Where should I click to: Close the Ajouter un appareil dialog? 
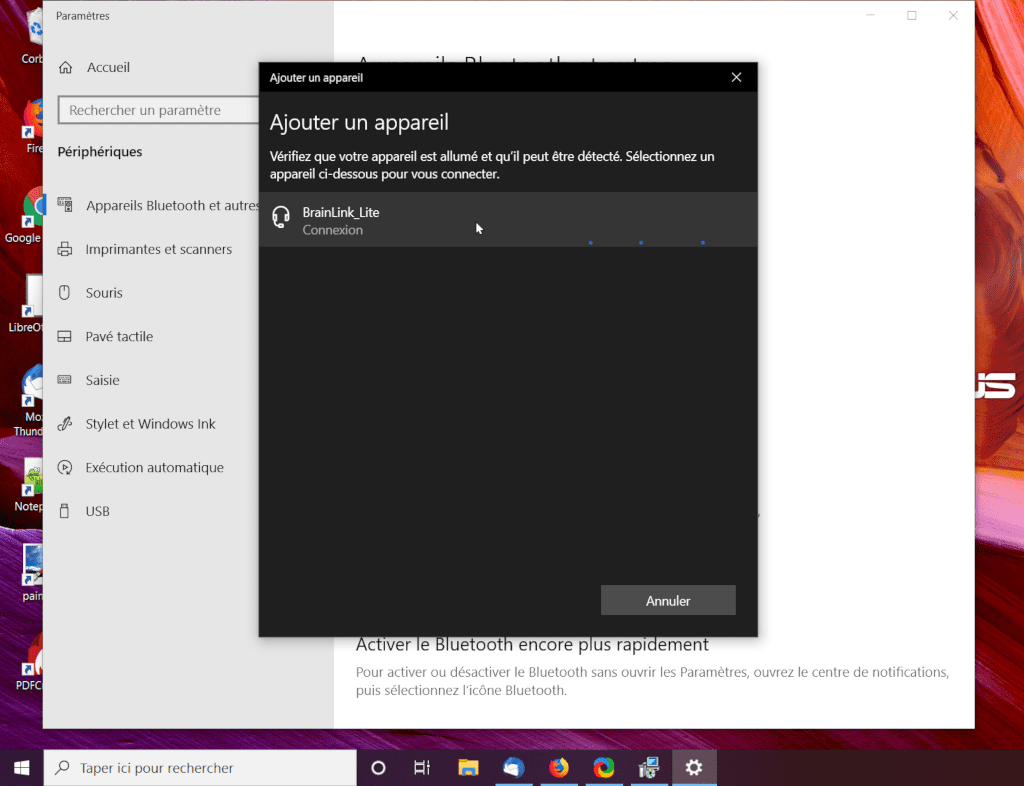pos(736,77)
